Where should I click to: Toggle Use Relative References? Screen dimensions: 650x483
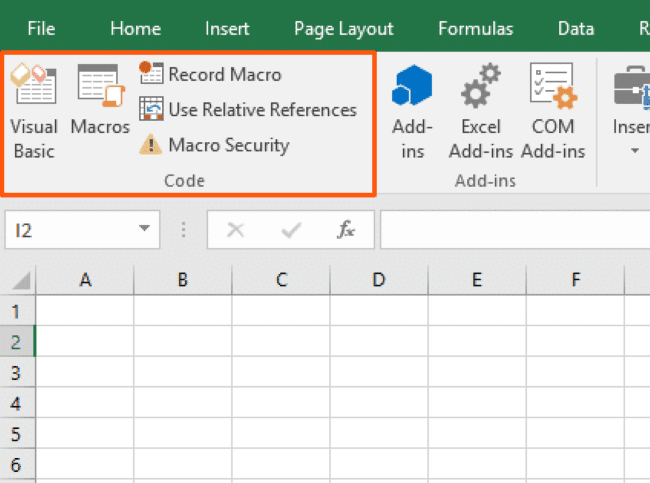pyautogui.click(x=248, y=109)
